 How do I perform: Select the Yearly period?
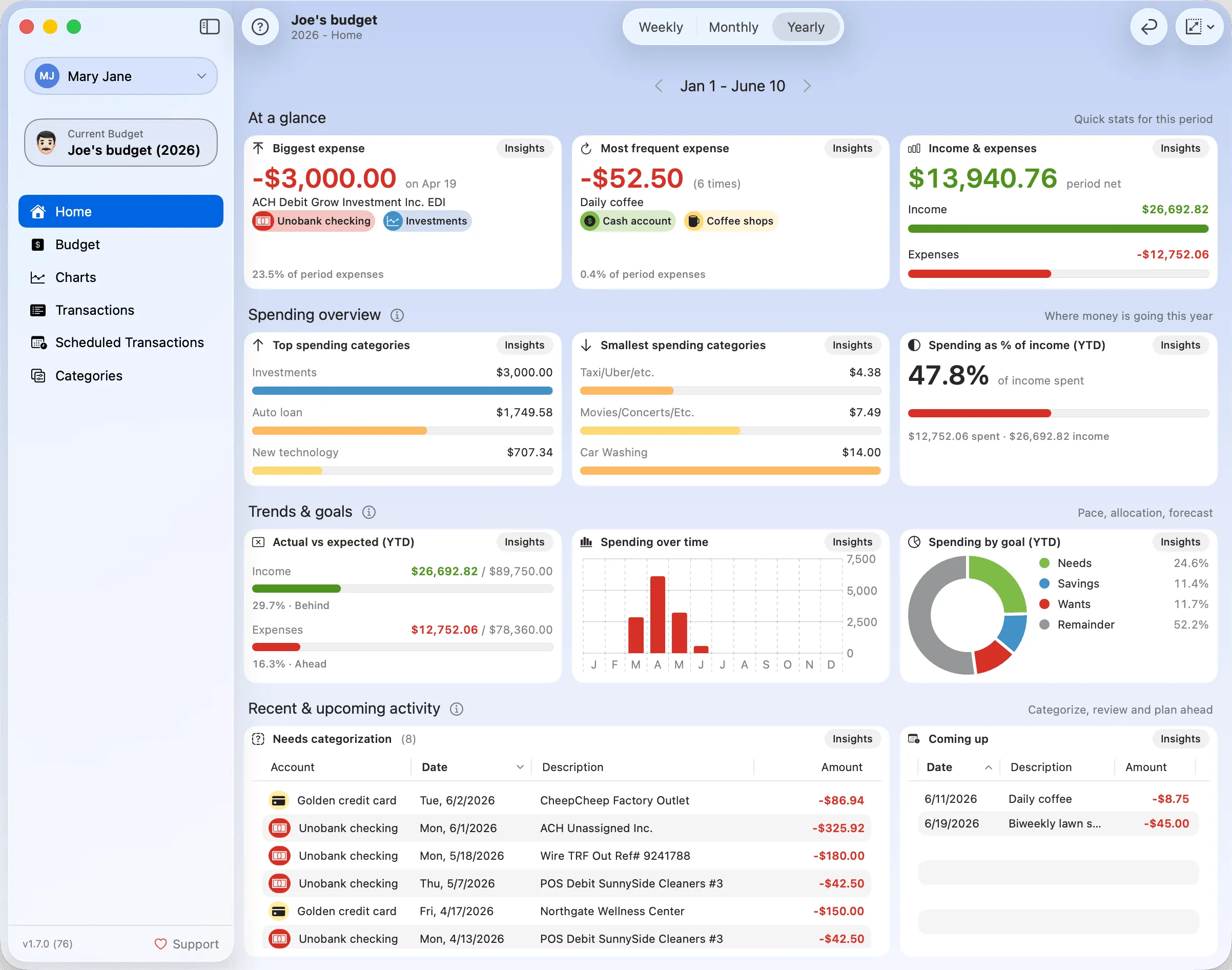tap(806, 27)
